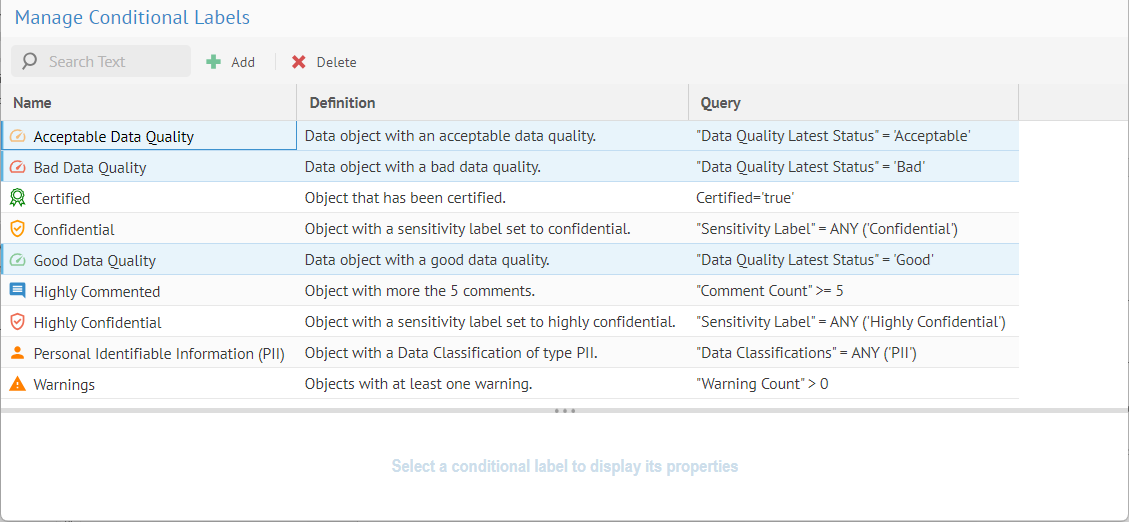Select the Personal Identifiable Information (PII) row name

(x=158, y=354)
